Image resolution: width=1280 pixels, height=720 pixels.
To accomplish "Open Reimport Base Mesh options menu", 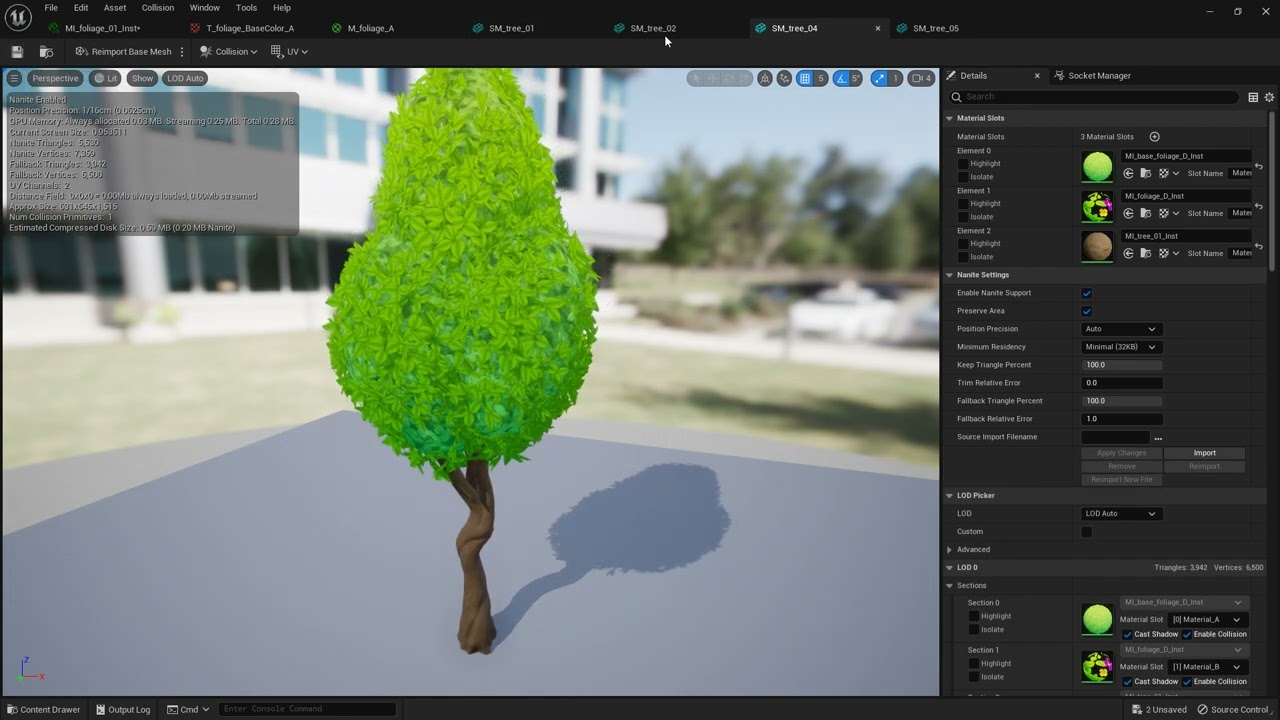I will point(182,51).
